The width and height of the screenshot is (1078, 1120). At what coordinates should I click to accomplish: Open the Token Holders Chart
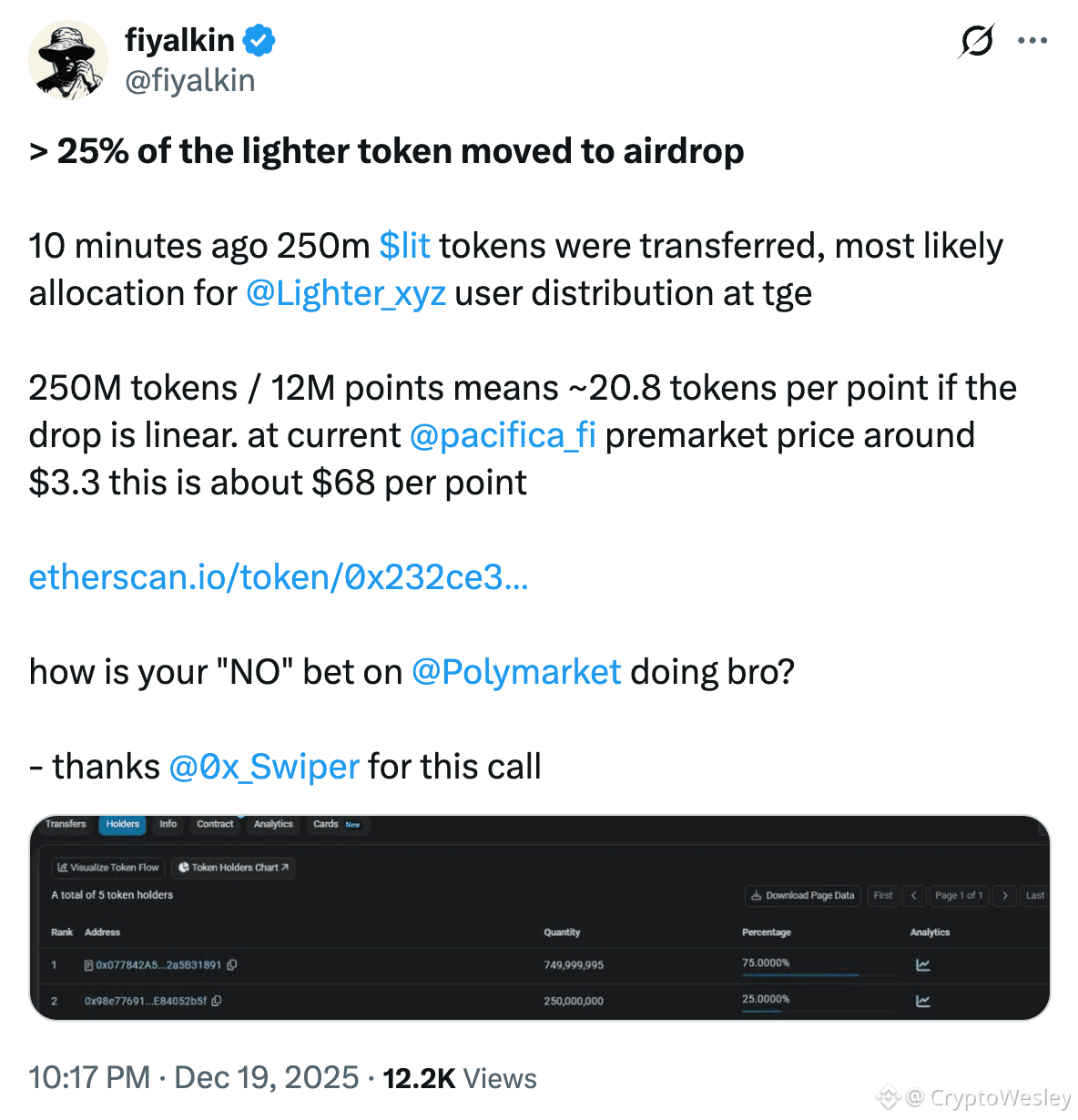234,868
